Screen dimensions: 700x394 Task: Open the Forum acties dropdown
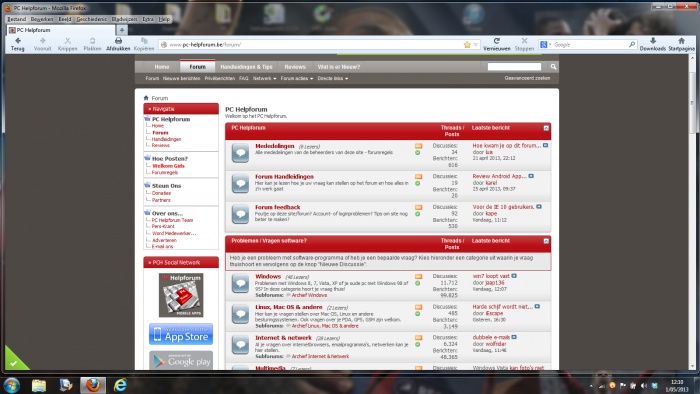(296, 79)
